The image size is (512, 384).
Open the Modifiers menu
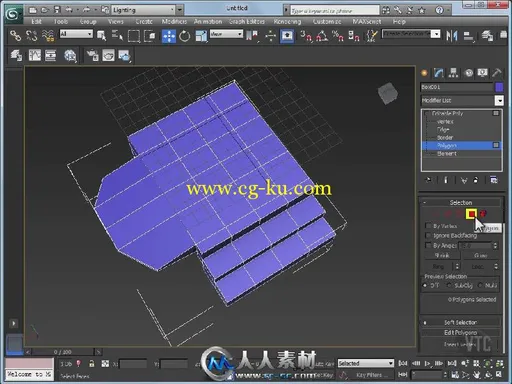coord(174,22)
